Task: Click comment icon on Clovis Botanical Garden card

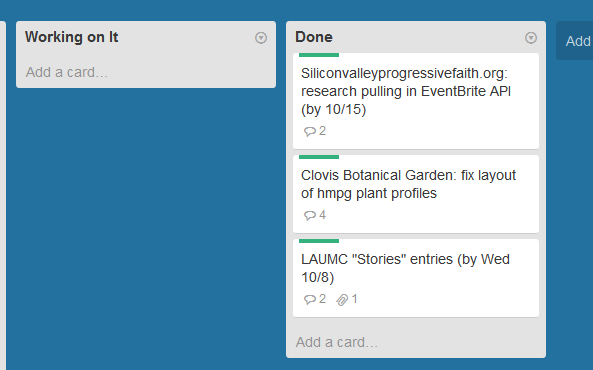Action: coord(310,215)
